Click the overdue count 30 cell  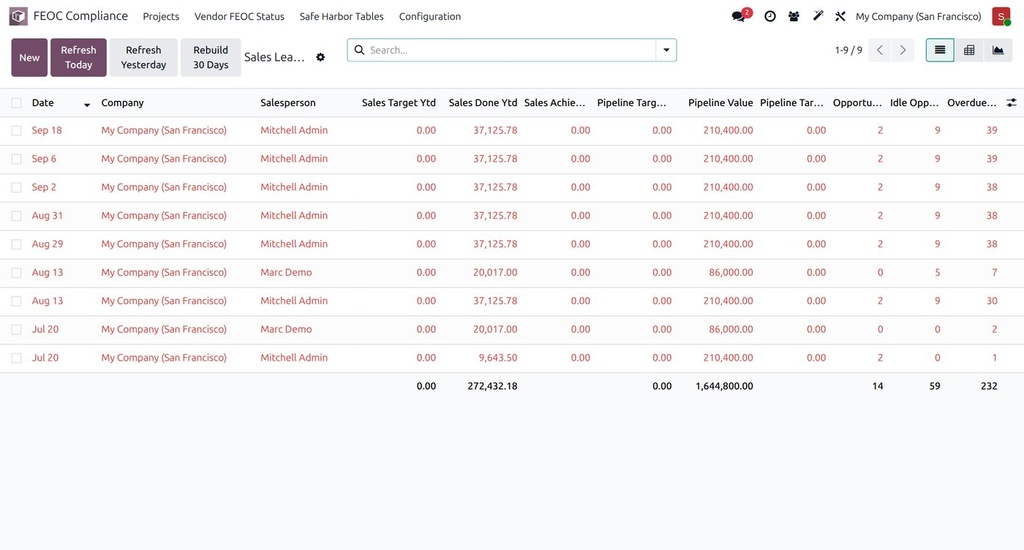click(x=991, y=300)
